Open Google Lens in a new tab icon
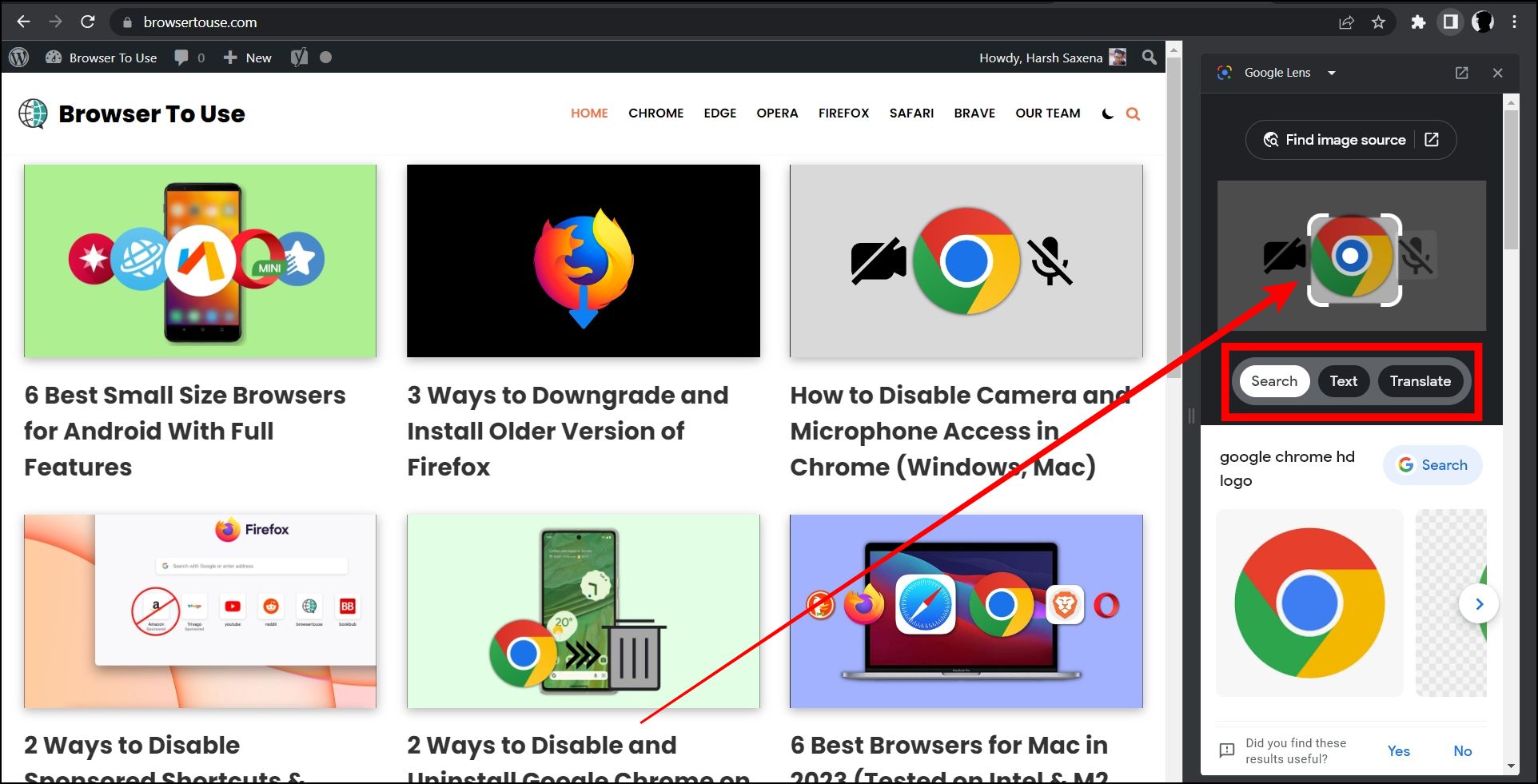Viewport: 1538px width, 784px height. pyautogui.click(x=1461, y=73)
